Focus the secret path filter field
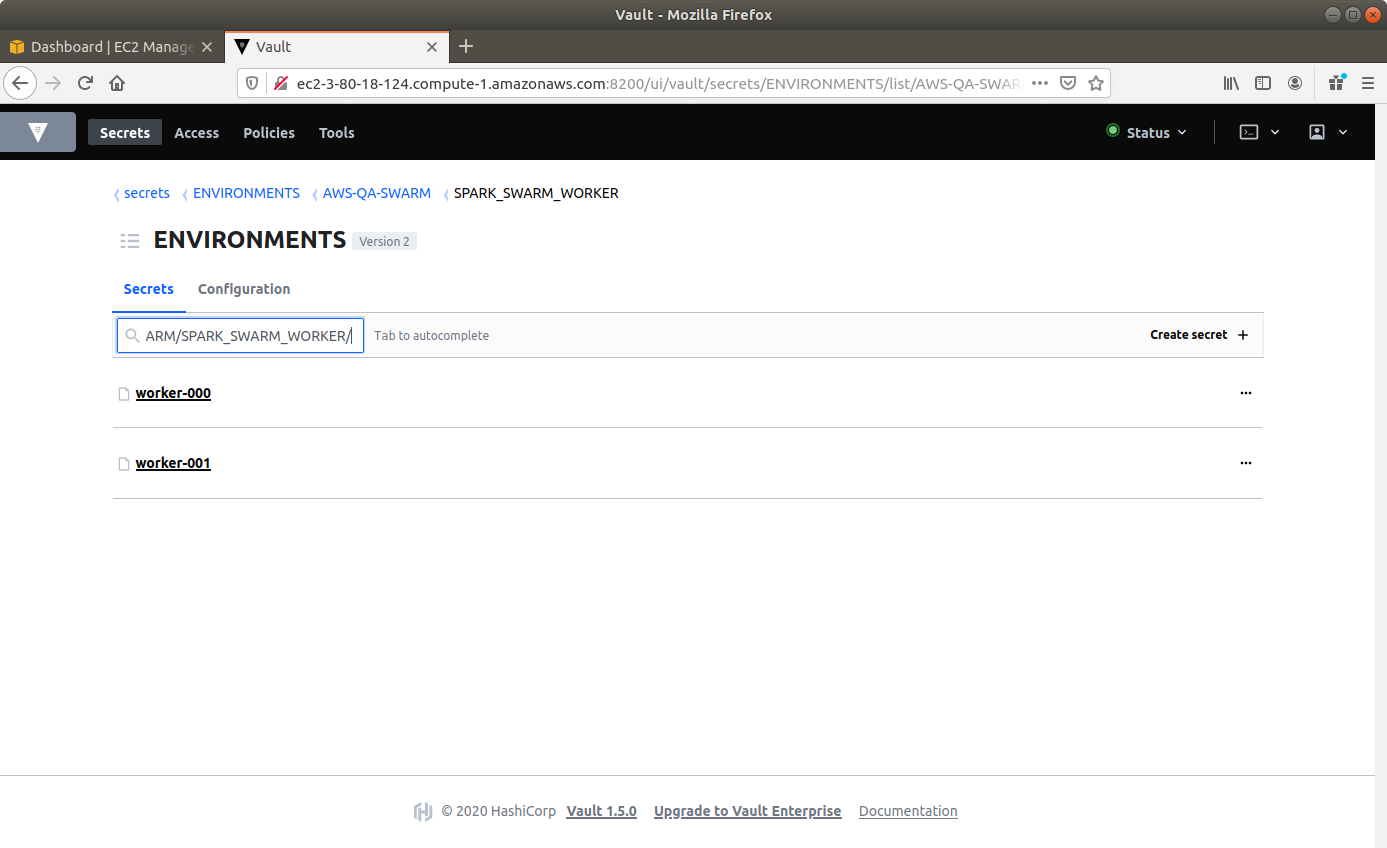The image size is (1387, 848). pos(240,335)
